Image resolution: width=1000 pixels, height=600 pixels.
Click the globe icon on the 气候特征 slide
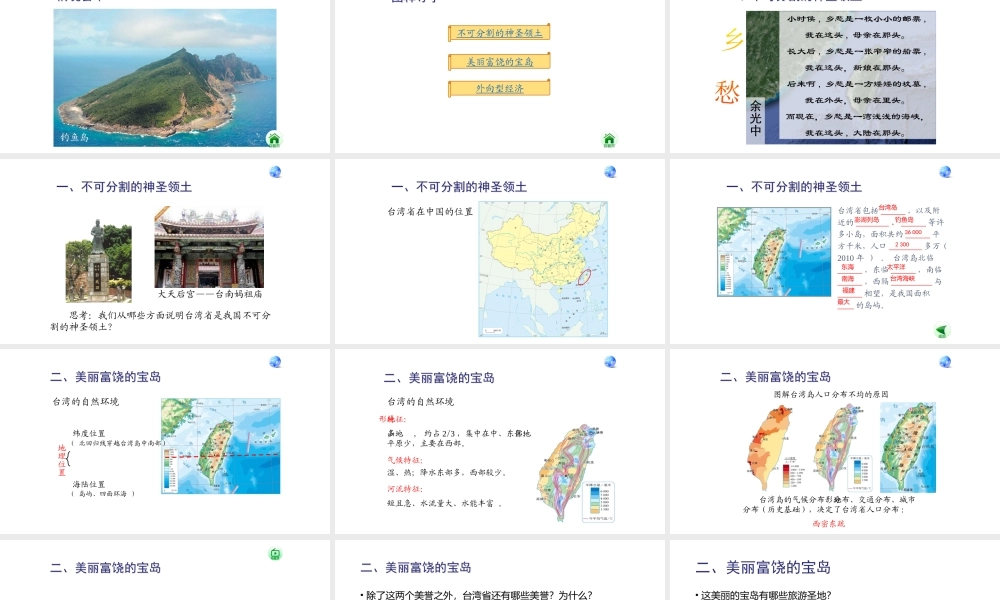coord(610,362)
